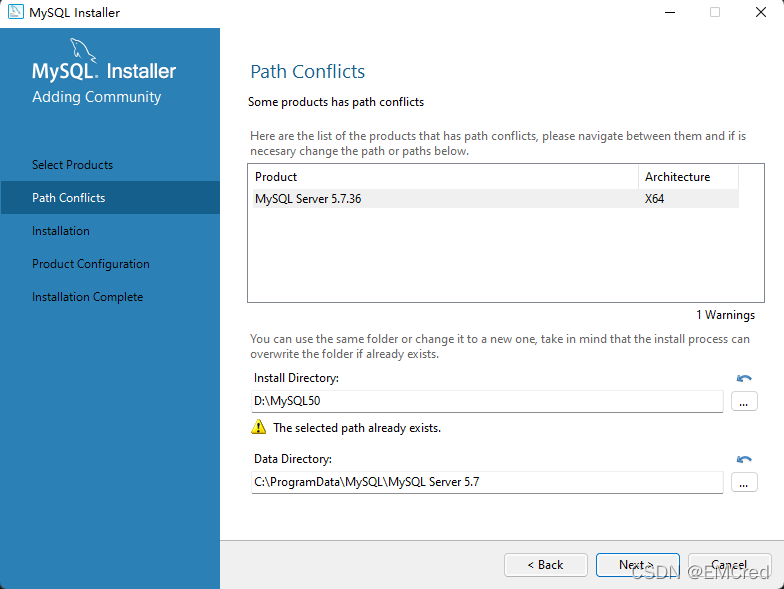Click the Architecture column header
Image resolution: width=784 pixels, height=589 pixels.
coord(688,177)
